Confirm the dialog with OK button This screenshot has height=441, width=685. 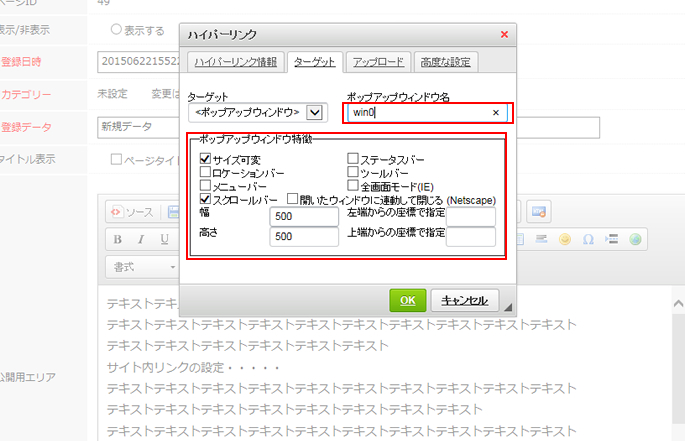coord(407,300)
